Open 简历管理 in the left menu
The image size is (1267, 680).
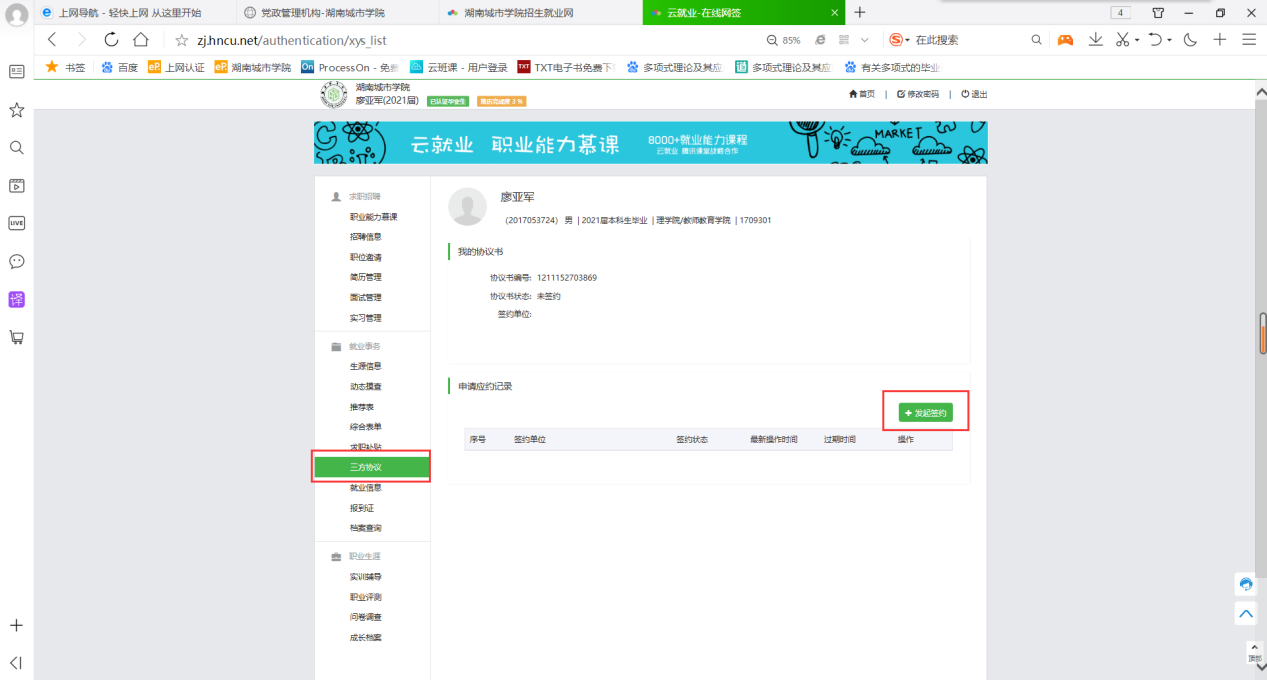(x=365, y=277)
